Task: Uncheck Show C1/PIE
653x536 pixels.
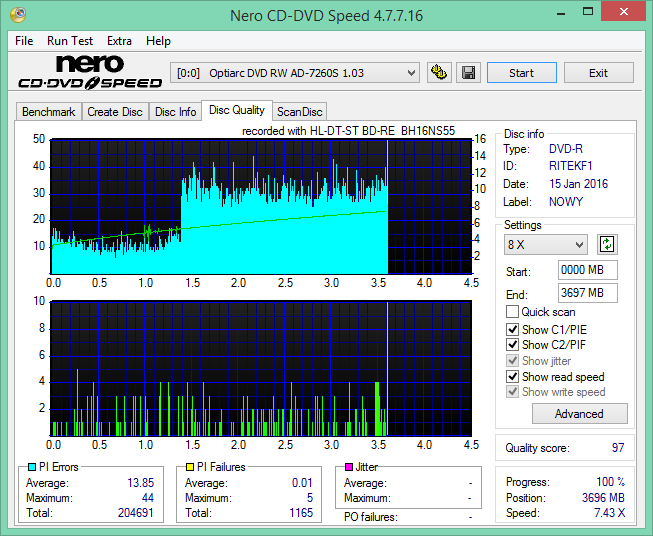Action: [512, 329]
